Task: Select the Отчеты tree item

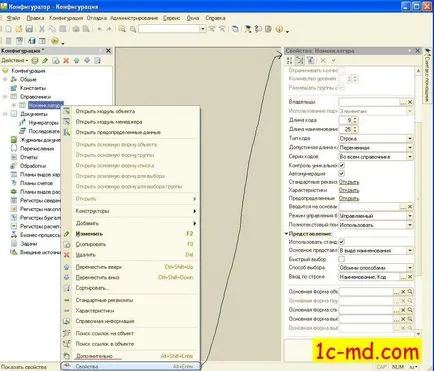Action: [29, 157]
